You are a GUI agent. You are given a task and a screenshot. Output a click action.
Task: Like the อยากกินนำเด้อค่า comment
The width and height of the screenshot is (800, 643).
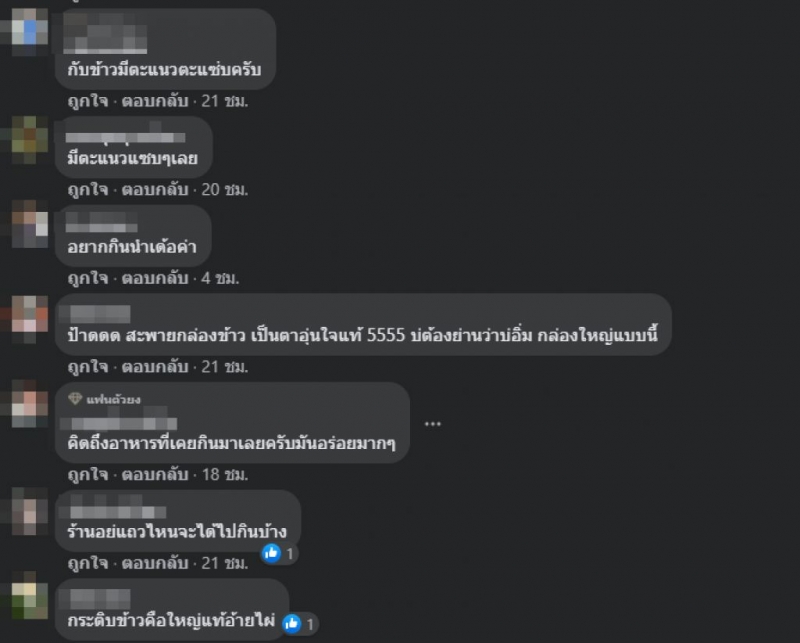(88, 278)
